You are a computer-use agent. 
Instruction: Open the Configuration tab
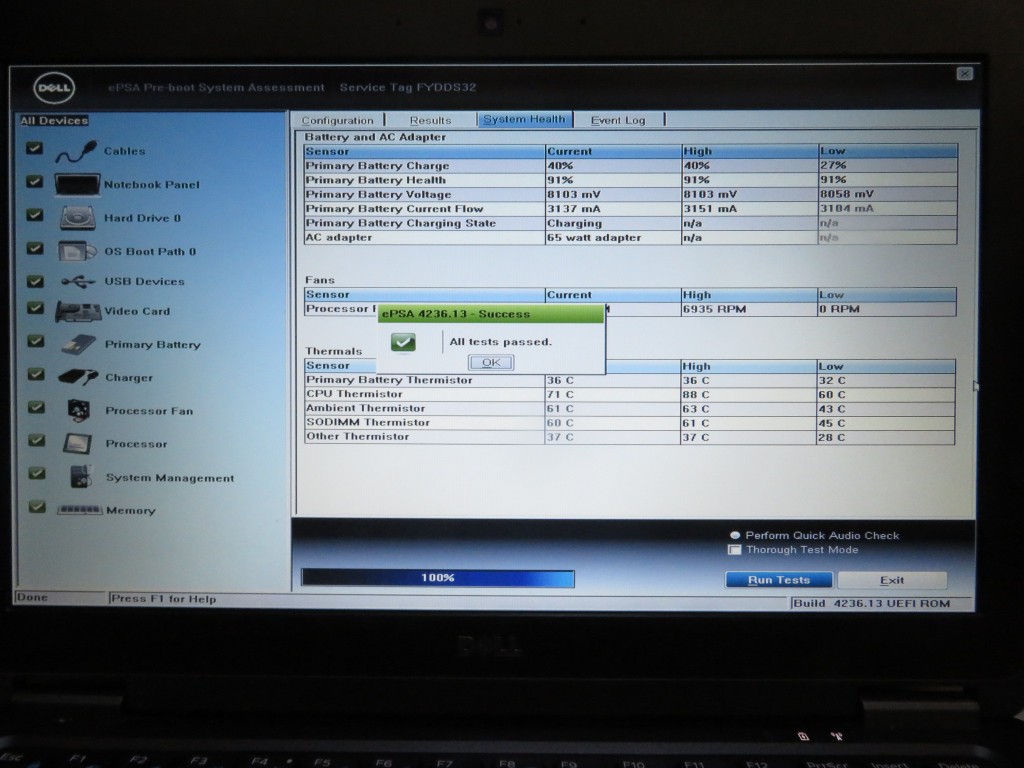[338, 120]
